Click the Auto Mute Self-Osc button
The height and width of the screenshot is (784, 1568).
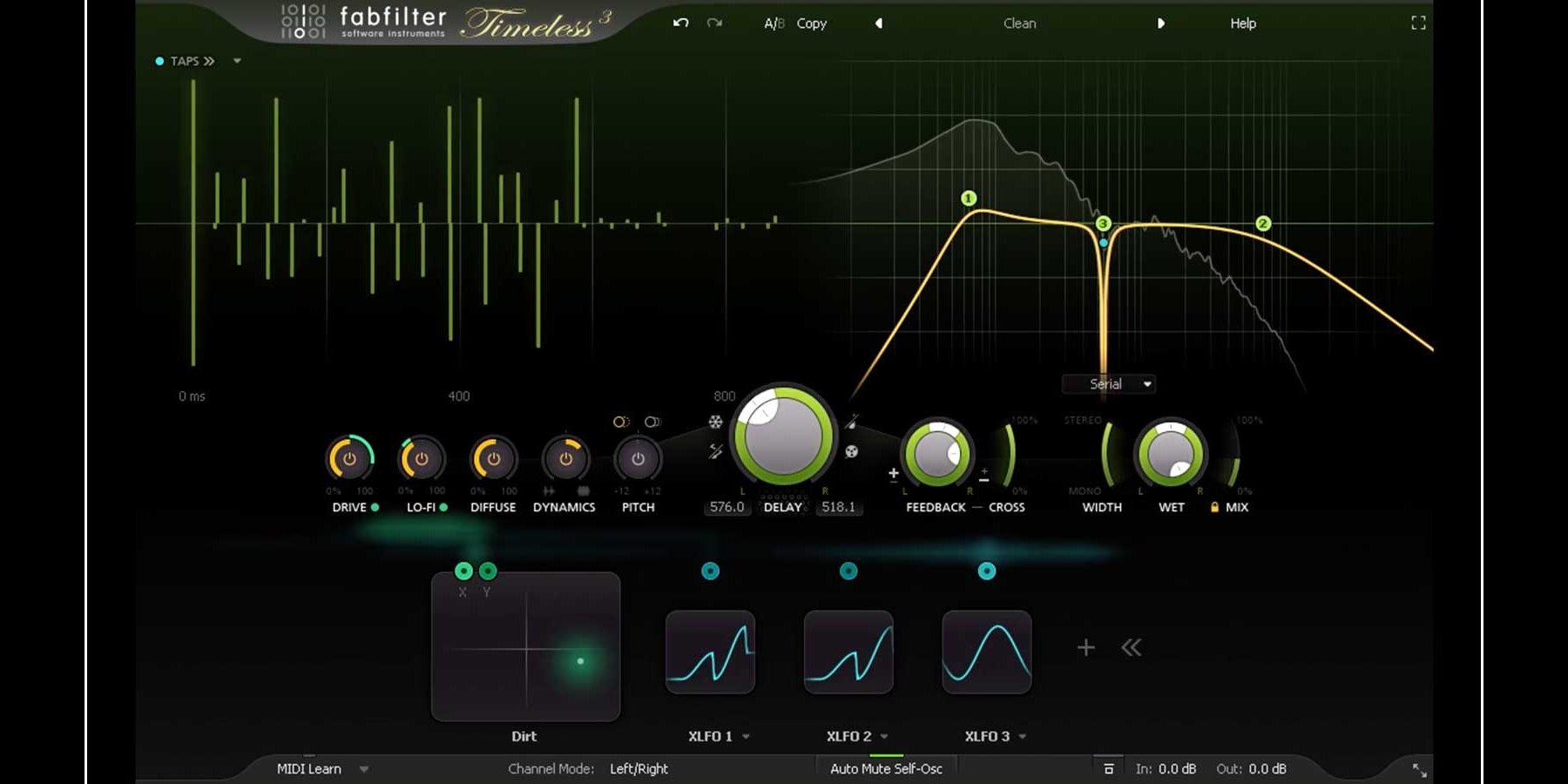[886, 769]
